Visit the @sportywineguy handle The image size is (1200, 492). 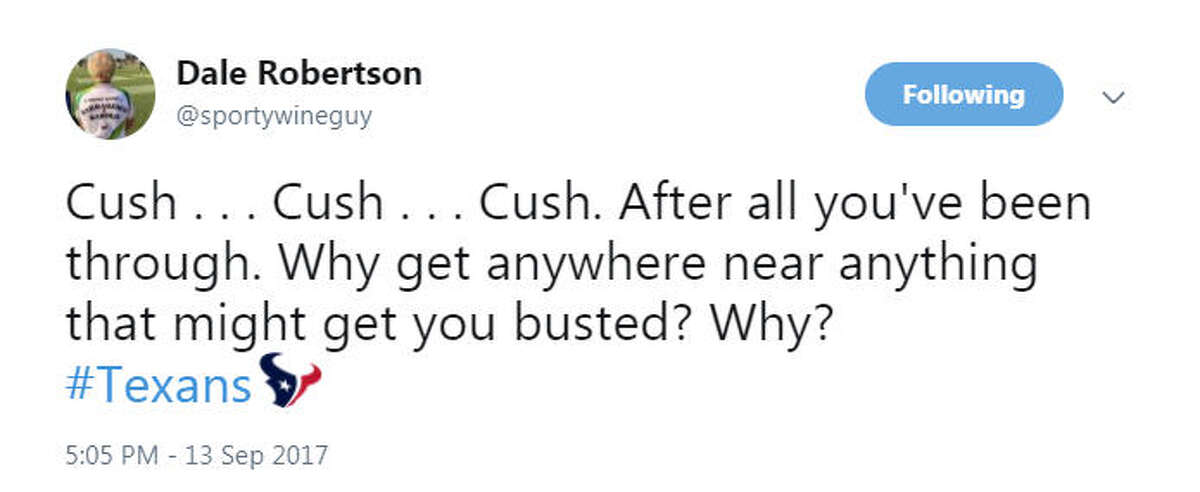[x=274, y=116]
